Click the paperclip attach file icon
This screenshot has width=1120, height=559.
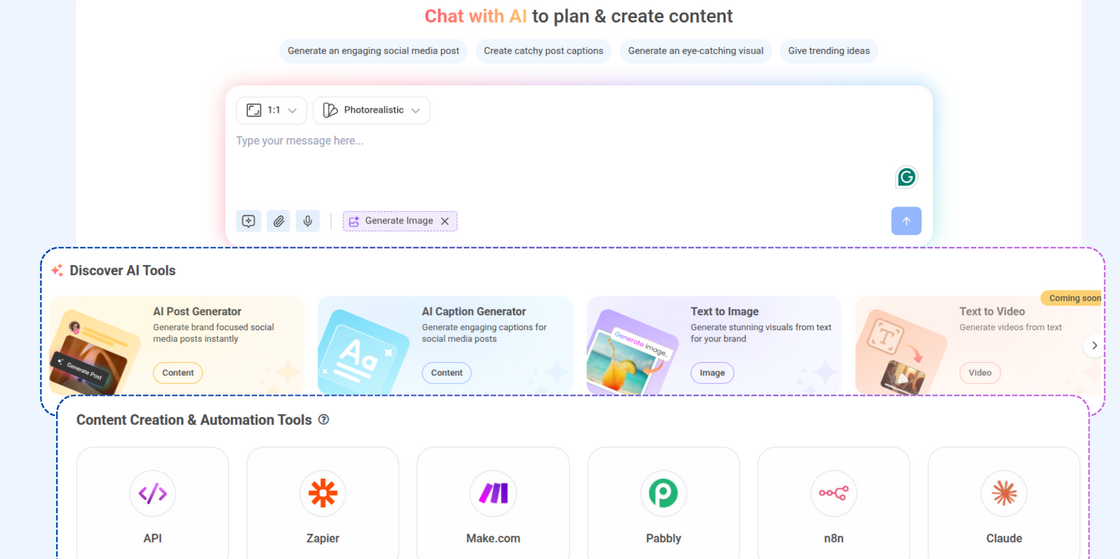pos(279,221)
